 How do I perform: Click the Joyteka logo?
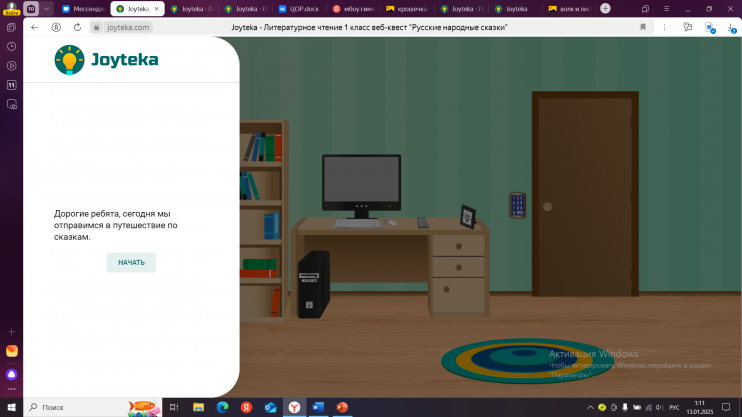click(x=106, y=60)
